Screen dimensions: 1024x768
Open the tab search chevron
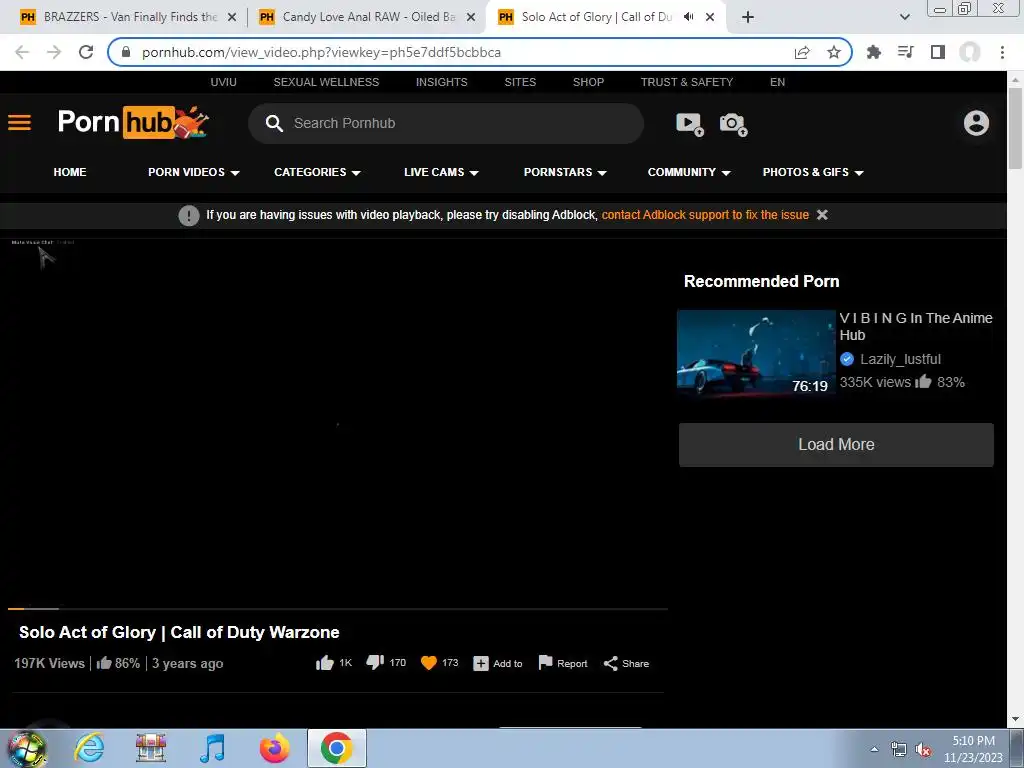pyautogui.click(x=904, y=17)
